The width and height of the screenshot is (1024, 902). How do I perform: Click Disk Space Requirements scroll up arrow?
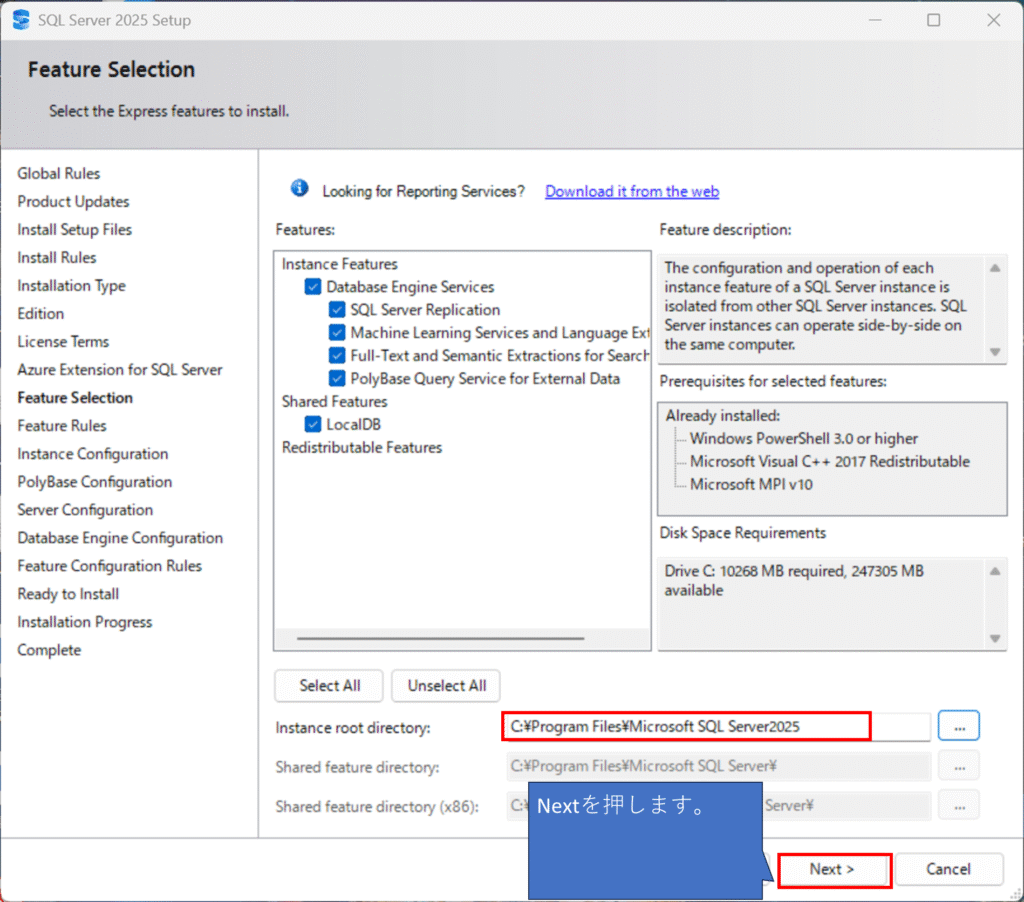pos(995,572)
